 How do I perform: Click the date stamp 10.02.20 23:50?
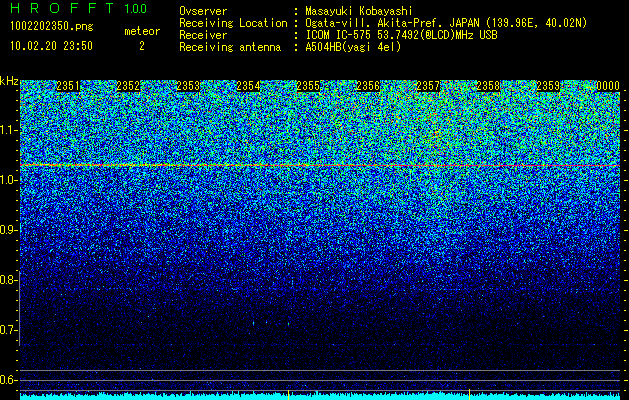pyautogui.click(x=51, y=46)
